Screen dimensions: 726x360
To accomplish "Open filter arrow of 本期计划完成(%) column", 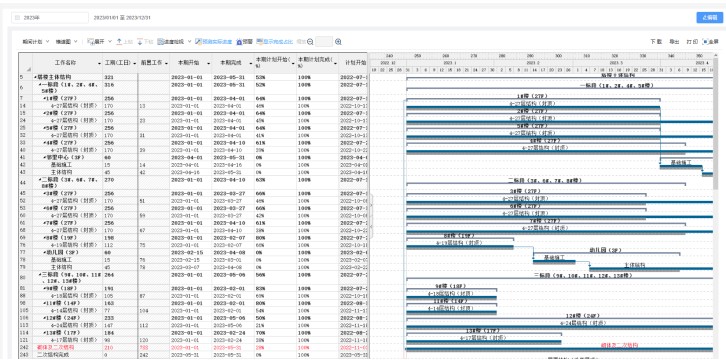I will coord(335,63).
